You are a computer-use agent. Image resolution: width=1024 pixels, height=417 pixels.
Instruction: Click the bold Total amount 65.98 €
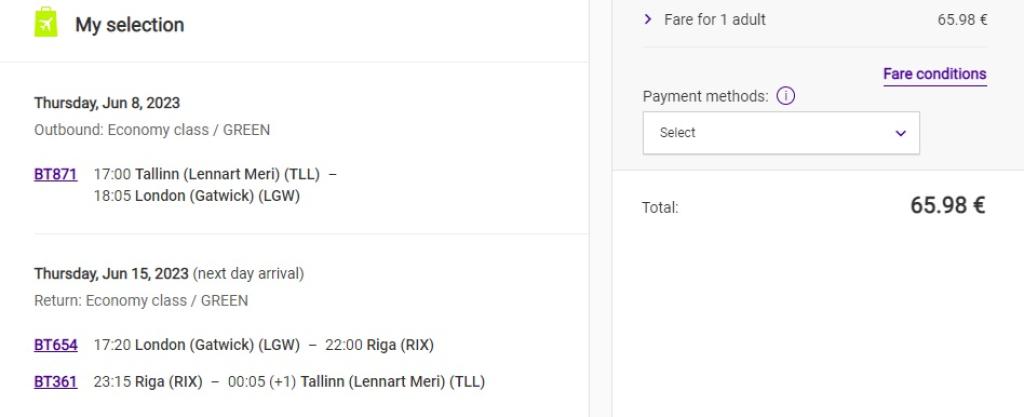point(947,206)
